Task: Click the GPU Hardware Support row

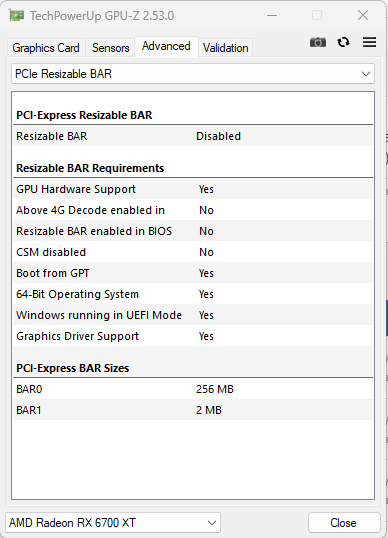Action: click(x=193, y=189)
